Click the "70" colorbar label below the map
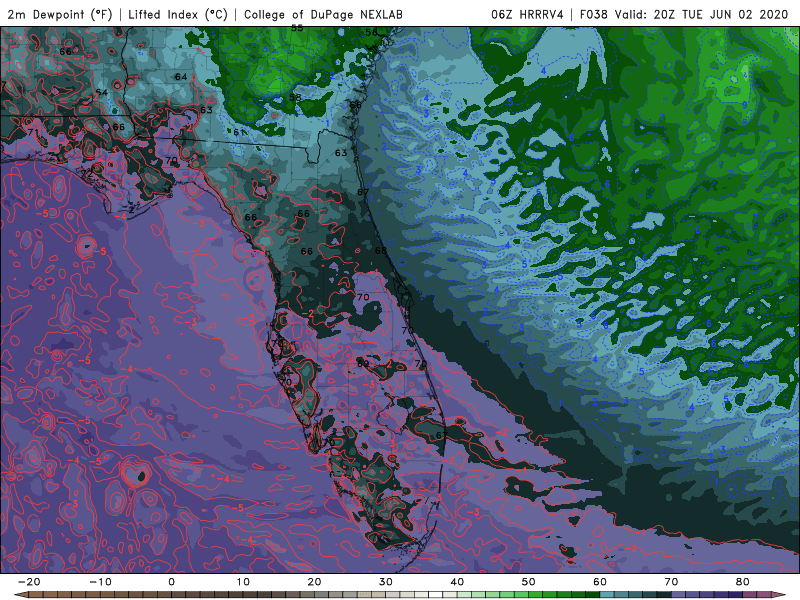The width and height of the screenshot is (800, 600). click(671, 582)
